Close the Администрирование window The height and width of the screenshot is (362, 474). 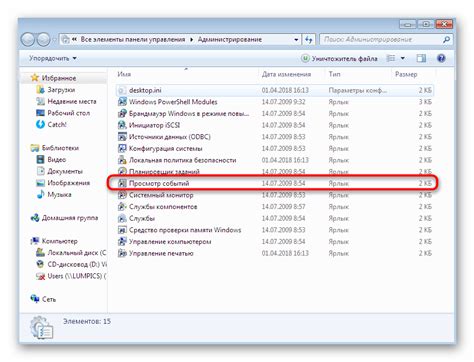click(444, 24)
